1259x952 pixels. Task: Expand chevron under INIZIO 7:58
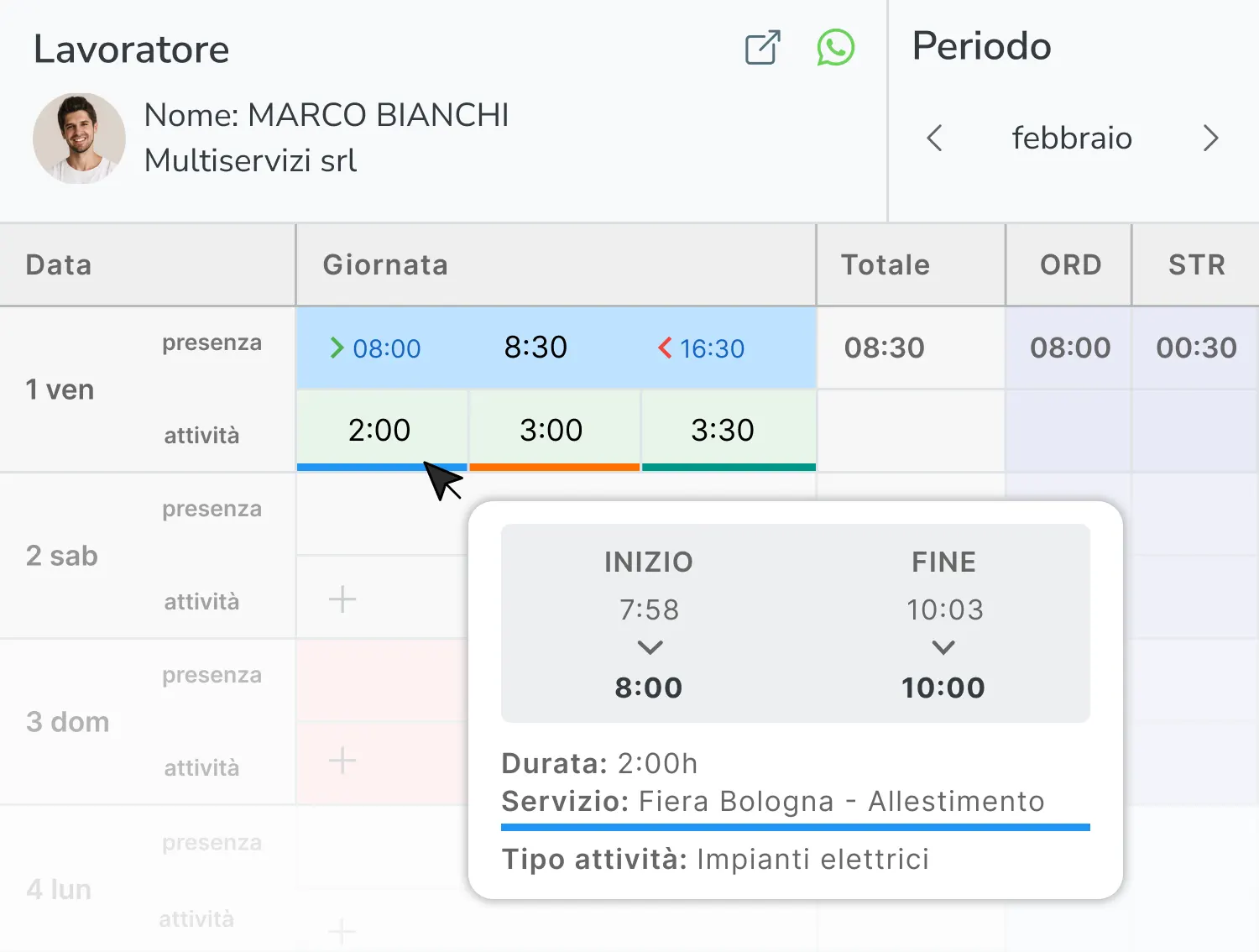tap(650, 647)
